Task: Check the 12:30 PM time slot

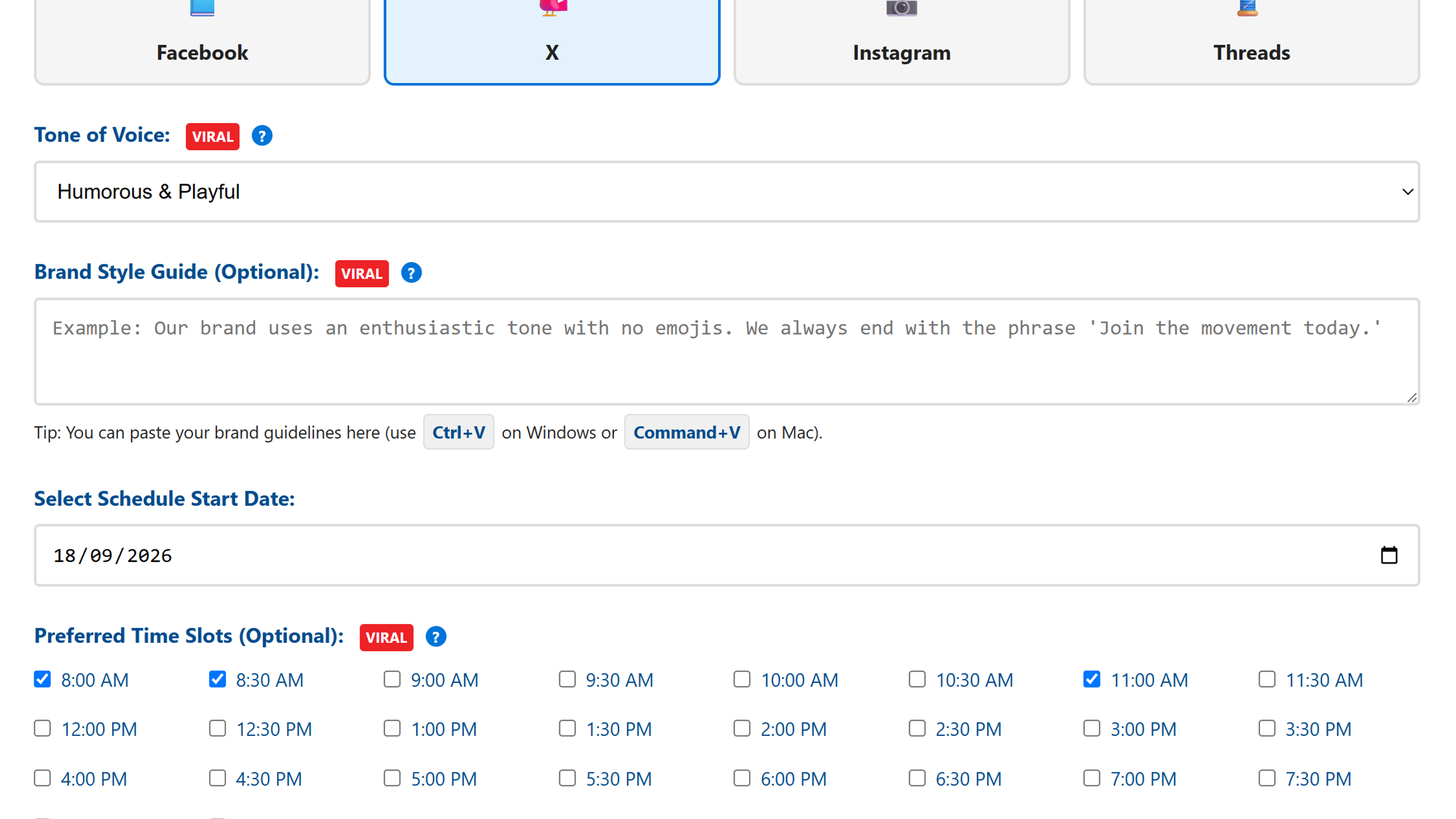Action: coord(217,729)
